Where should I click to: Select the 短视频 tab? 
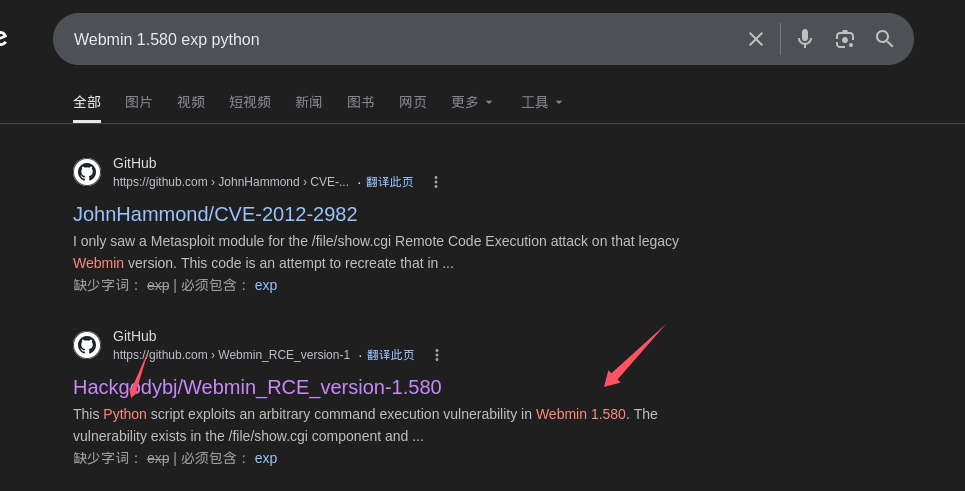(x=250, y=102)
